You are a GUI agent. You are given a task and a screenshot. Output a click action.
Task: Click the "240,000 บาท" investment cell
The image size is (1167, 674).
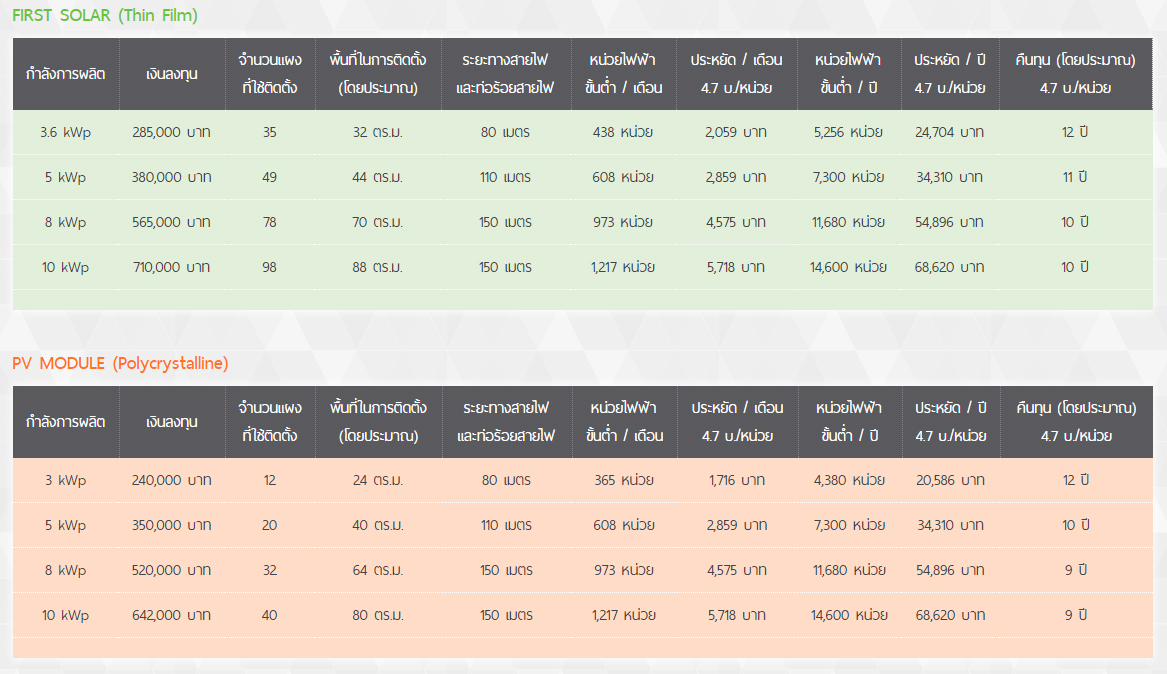pyautogui.click(x=171, y=481)
